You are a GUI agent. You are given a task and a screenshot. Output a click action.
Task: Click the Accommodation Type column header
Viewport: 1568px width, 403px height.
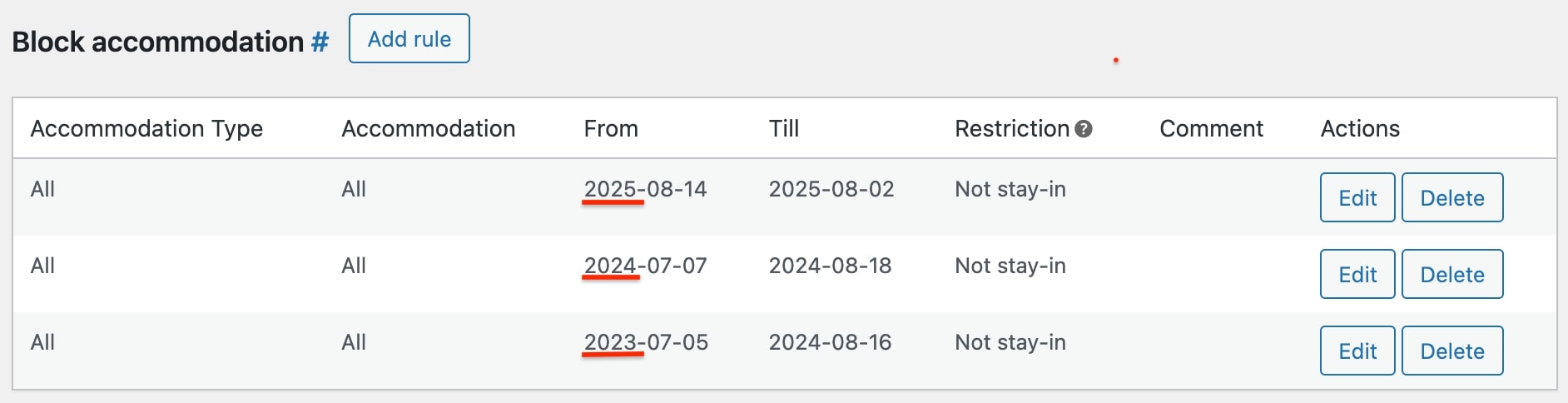(x=146, y=129)
